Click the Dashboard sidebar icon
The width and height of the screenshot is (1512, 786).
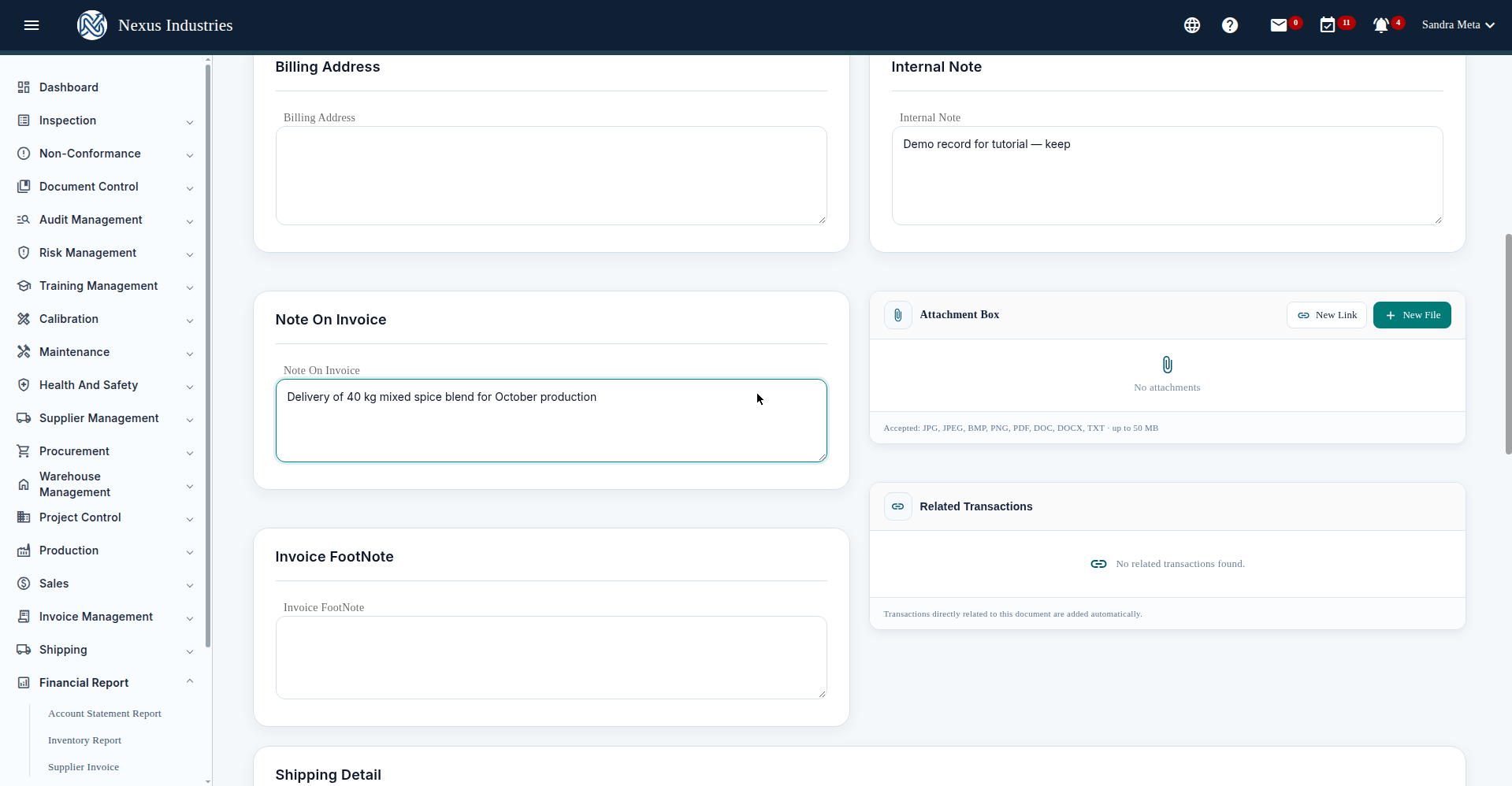tap(24, 87)
